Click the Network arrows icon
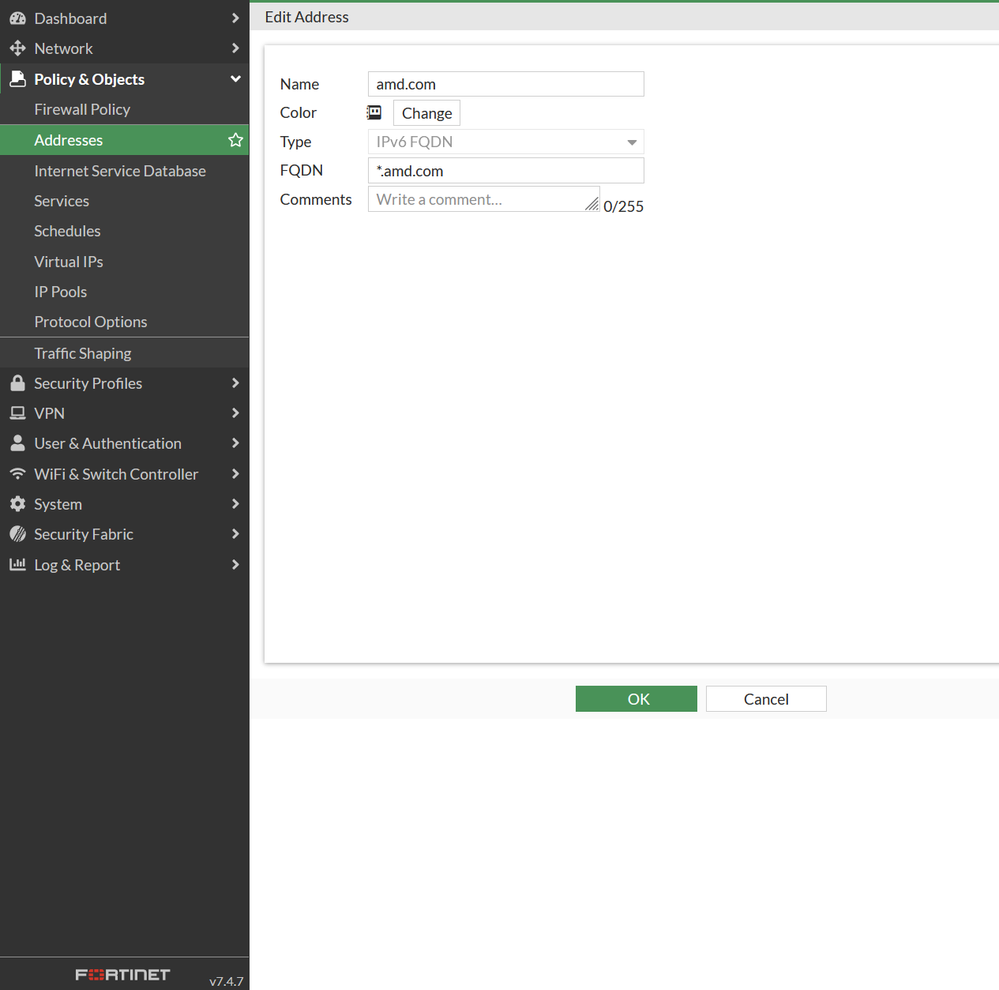The height and width of the screenshot is (990, 999). [x=18, y=48]
